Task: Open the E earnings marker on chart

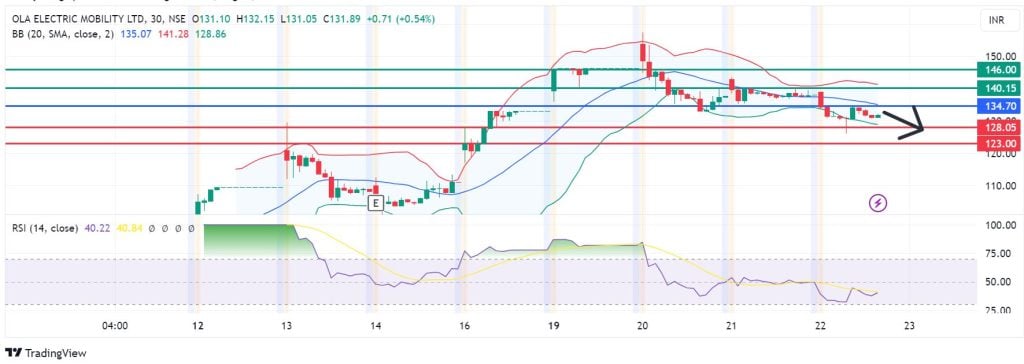Action: (x=375, y=203)
